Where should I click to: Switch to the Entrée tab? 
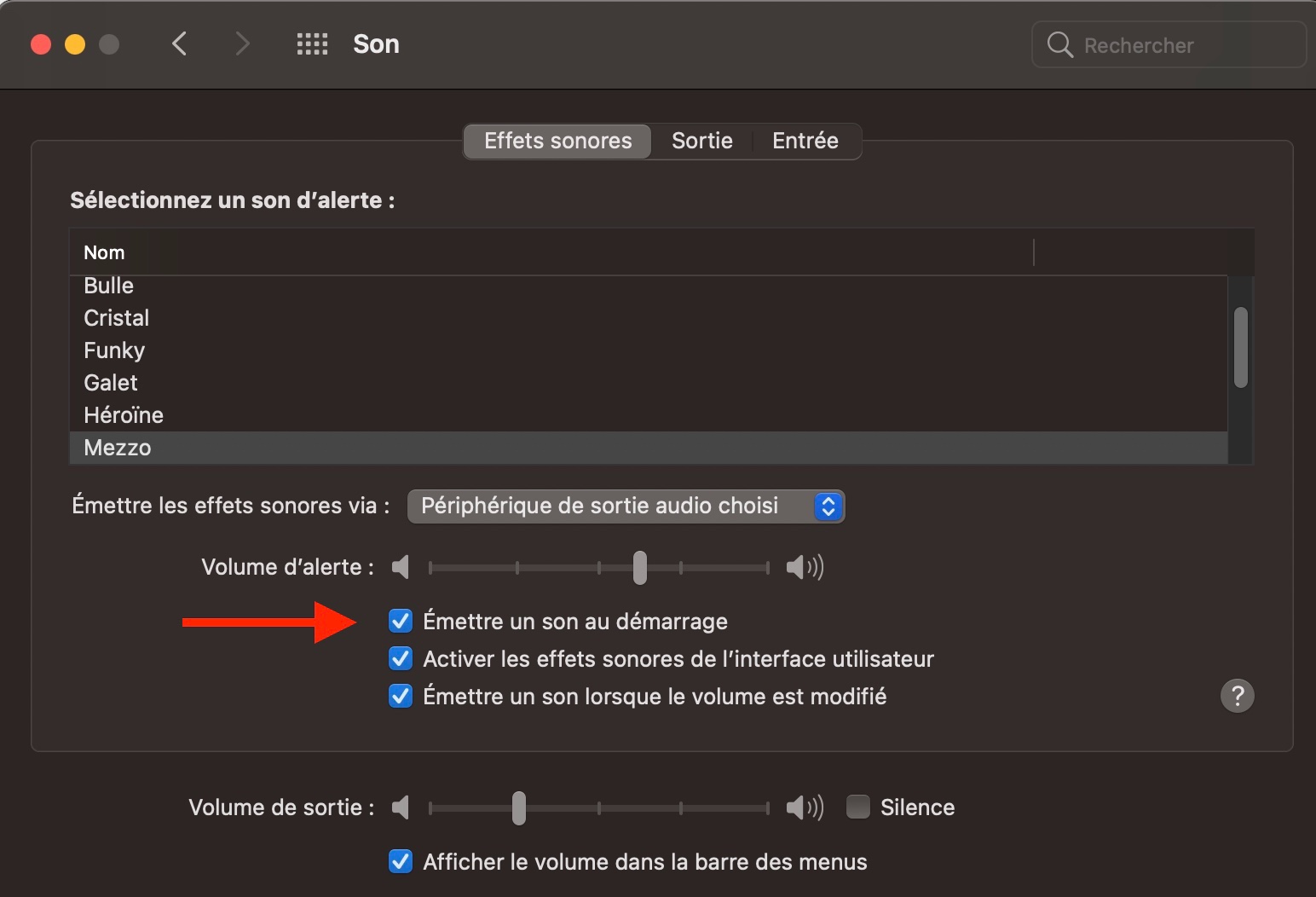805,141
